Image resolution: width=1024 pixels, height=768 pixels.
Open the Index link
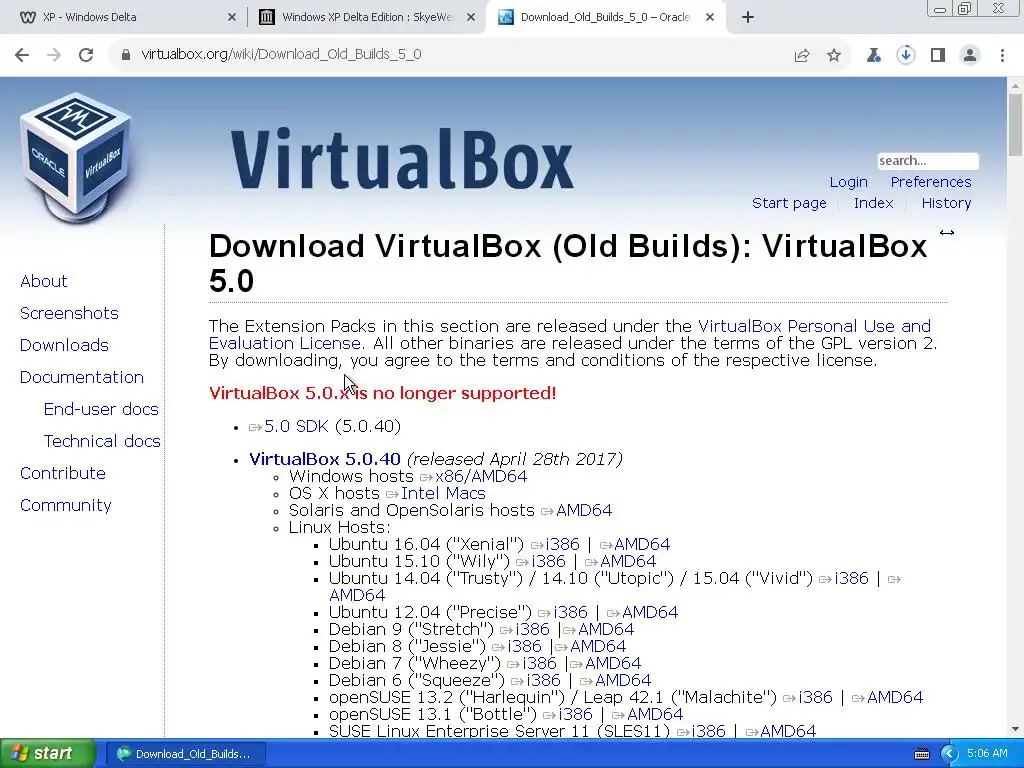click(x=873, y=203)
